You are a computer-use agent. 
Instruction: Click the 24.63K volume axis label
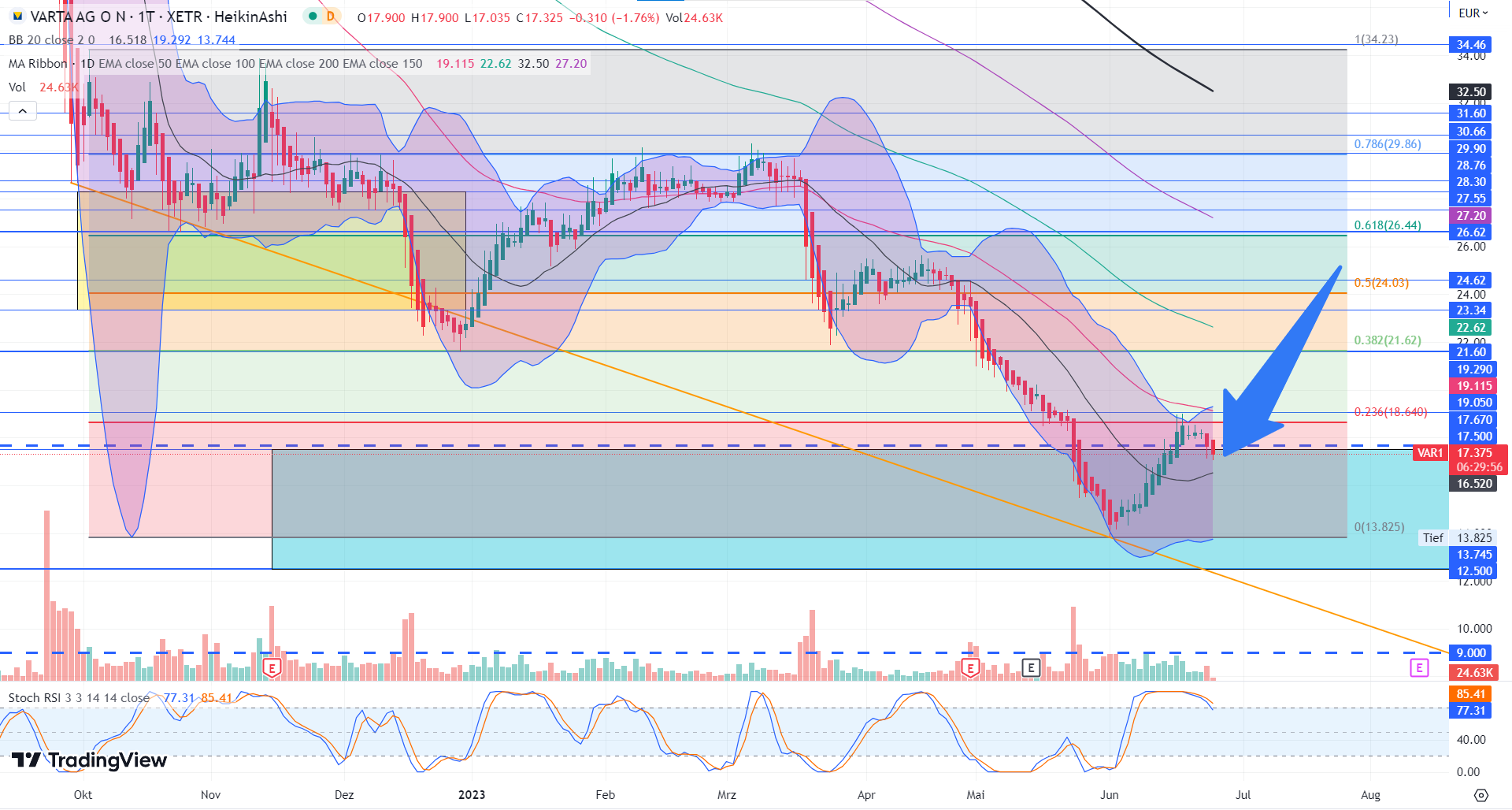pos(1474,673)
